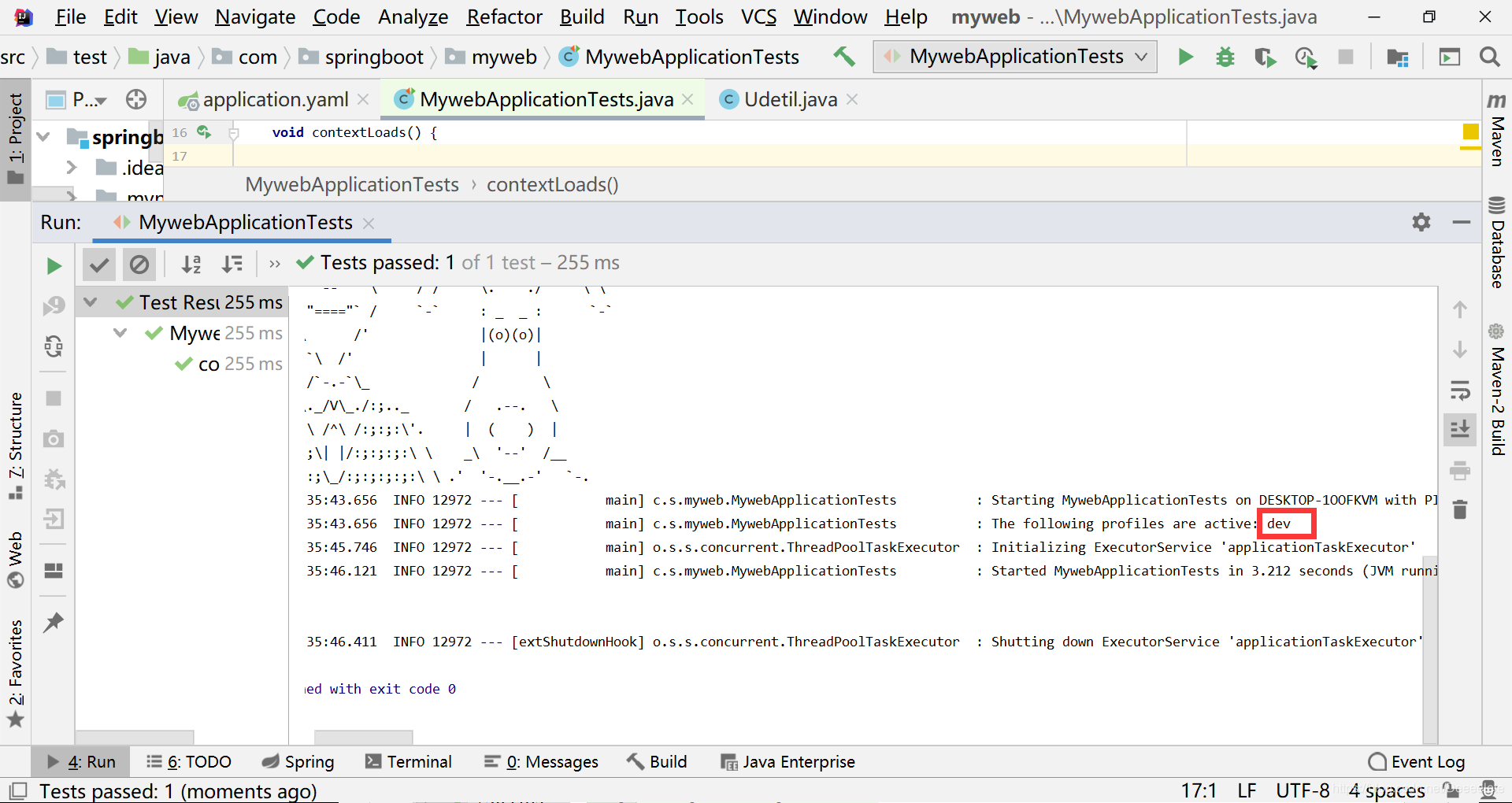Collapse the MywebApplicationTests result node
Viewport: 1512px width, 803px height.
click(x=120, y=333)
